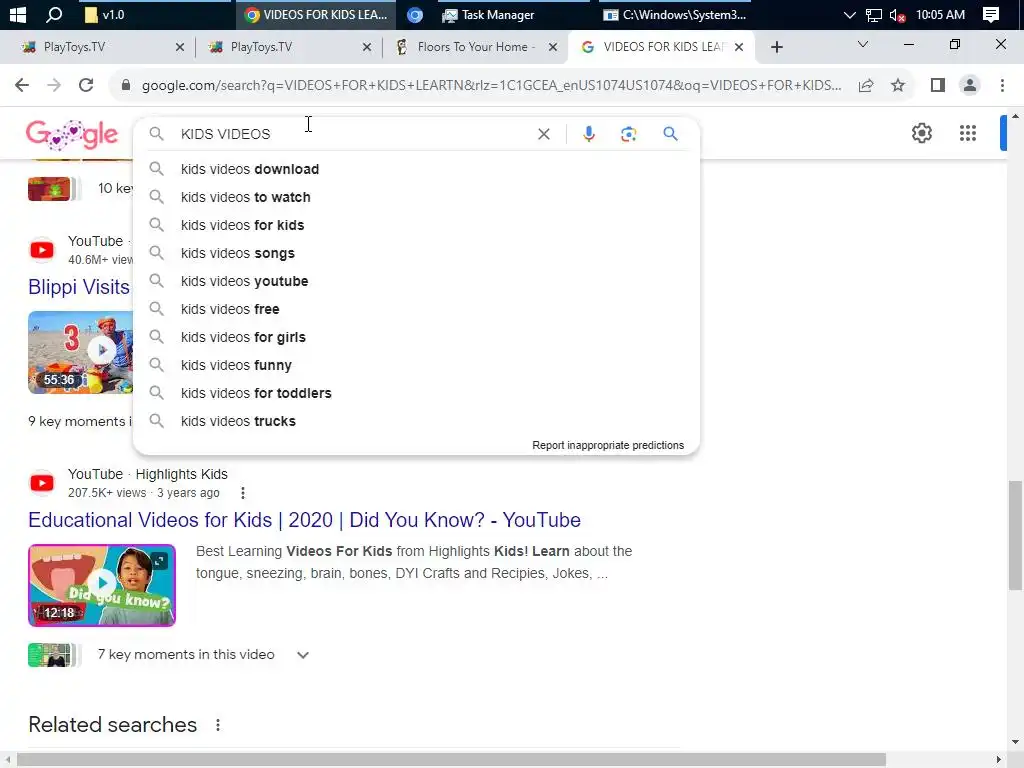This screenshot has height=768, width=1024.
Task: Select VIDEOS FOR KIDS LEA browser tab
Action: tap(662, 47)
